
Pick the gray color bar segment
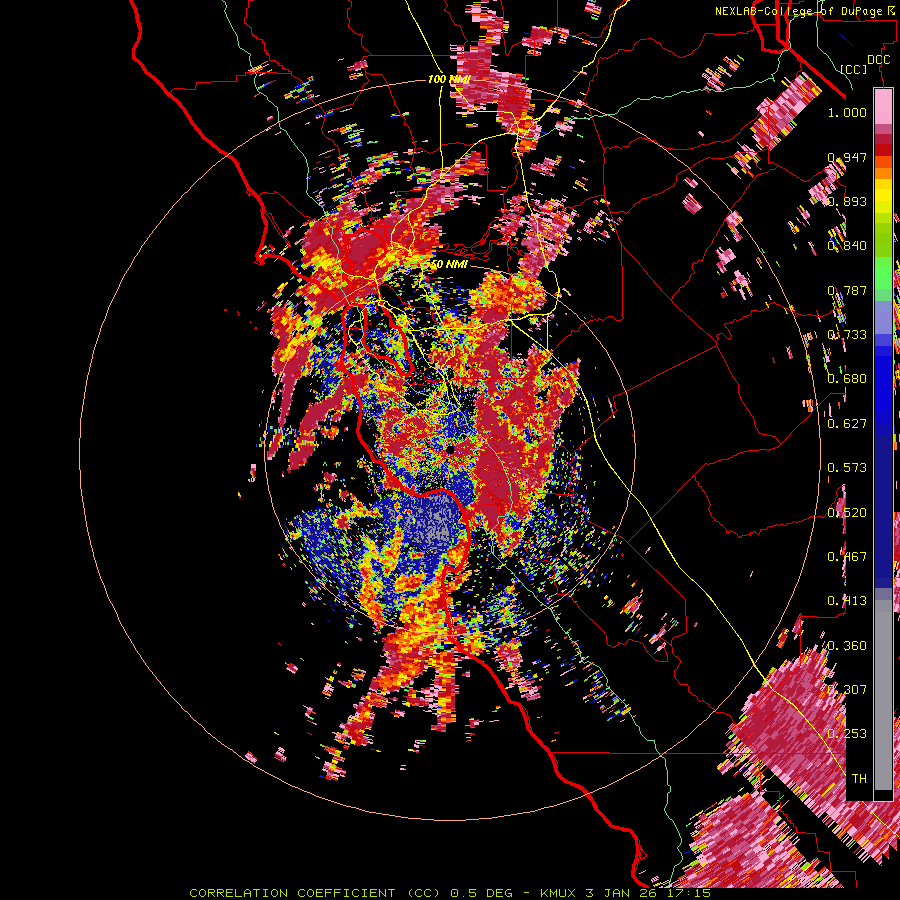(883, 695)
